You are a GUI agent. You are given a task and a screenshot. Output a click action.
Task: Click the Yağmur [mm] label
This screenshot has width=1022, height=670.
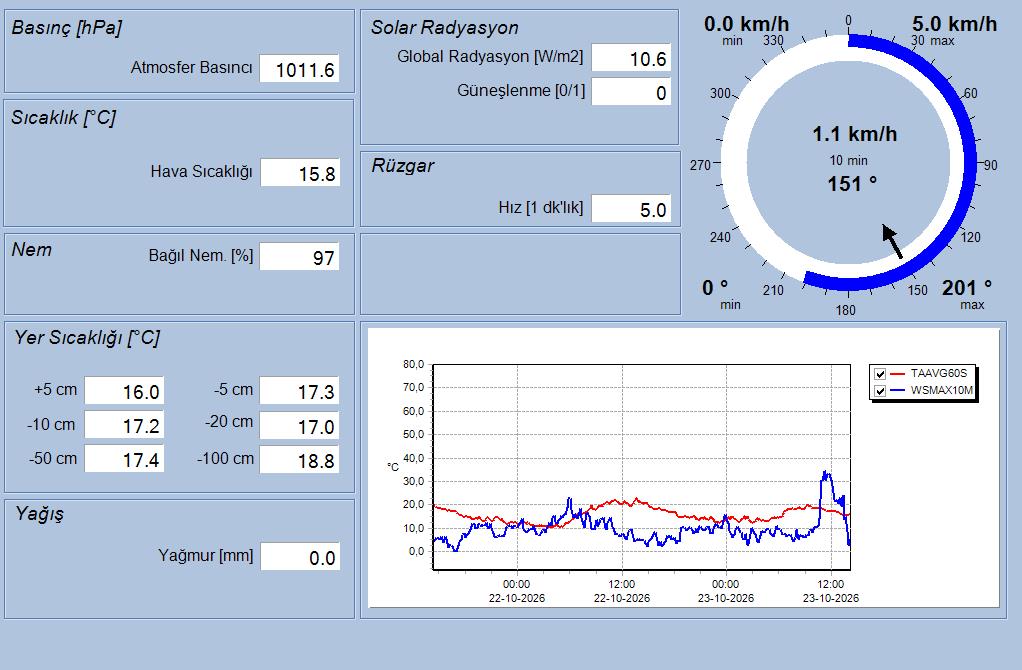click(205, 555)
